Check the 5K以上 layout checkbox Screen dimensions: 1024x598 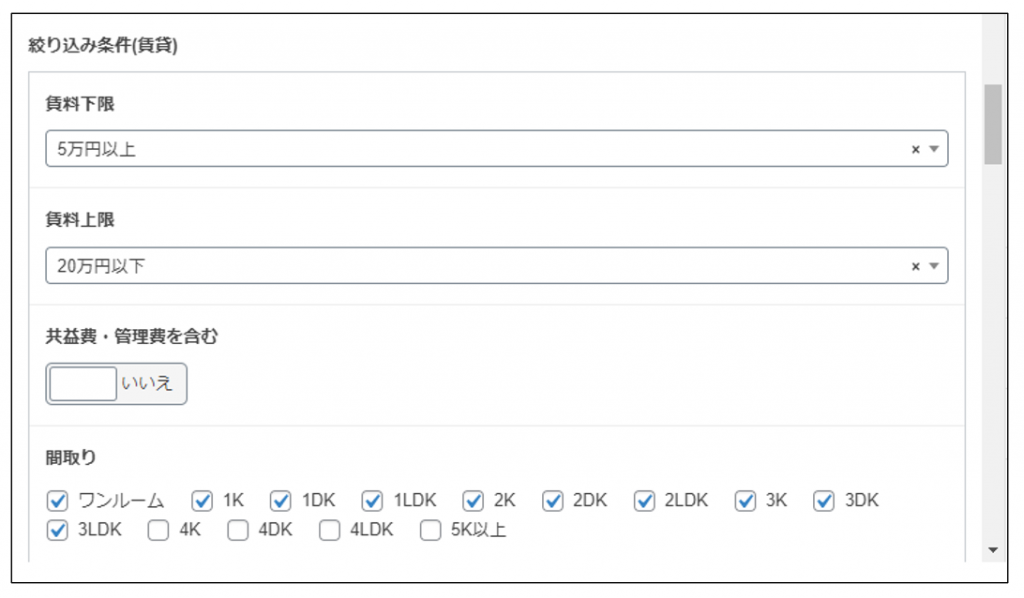coord(430,530)
